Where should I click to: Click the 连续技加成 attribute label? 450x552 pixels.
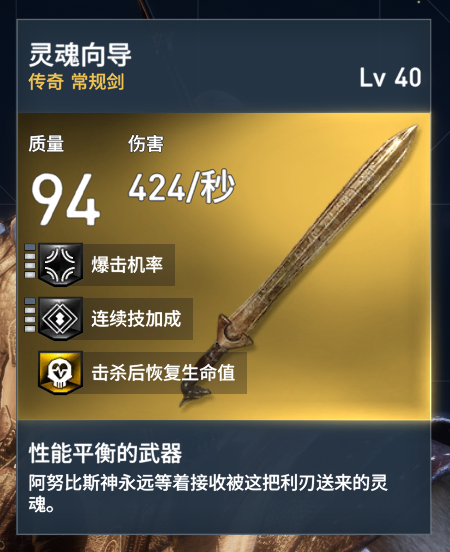coord(136,319)
